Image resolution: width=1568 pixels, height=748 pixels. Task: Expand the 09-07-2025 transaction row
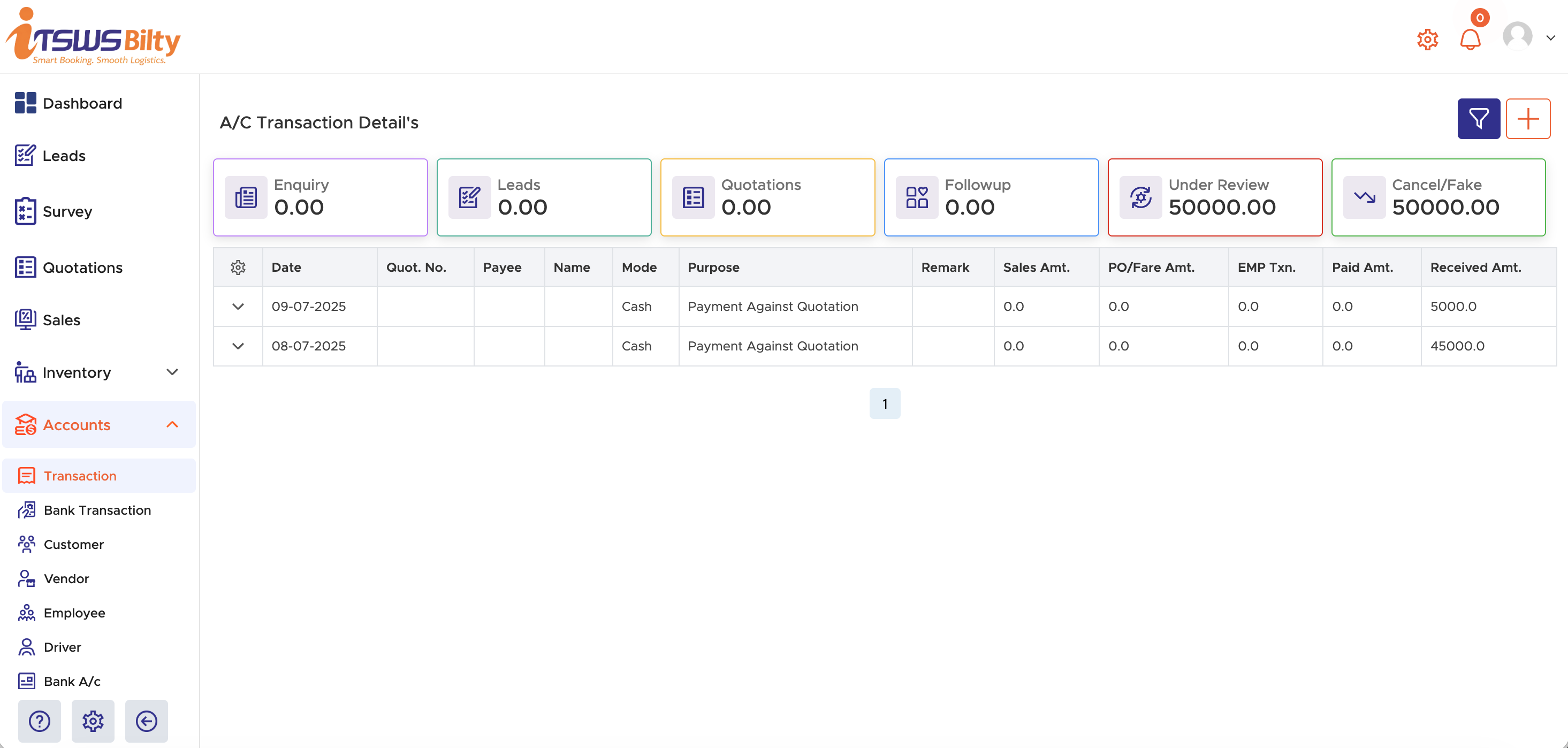coord(238,306)
